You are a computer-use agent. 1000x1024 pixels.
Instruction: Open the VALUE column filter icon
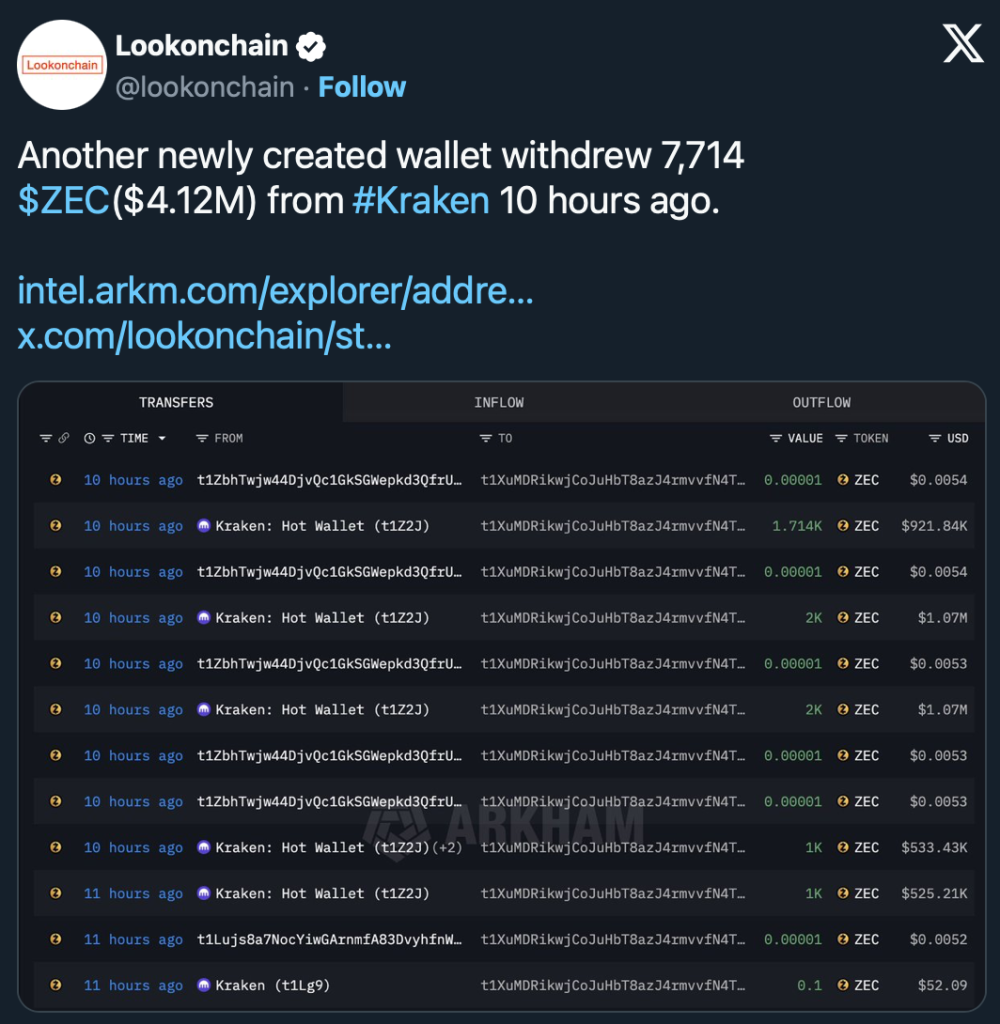coord(775,439)
